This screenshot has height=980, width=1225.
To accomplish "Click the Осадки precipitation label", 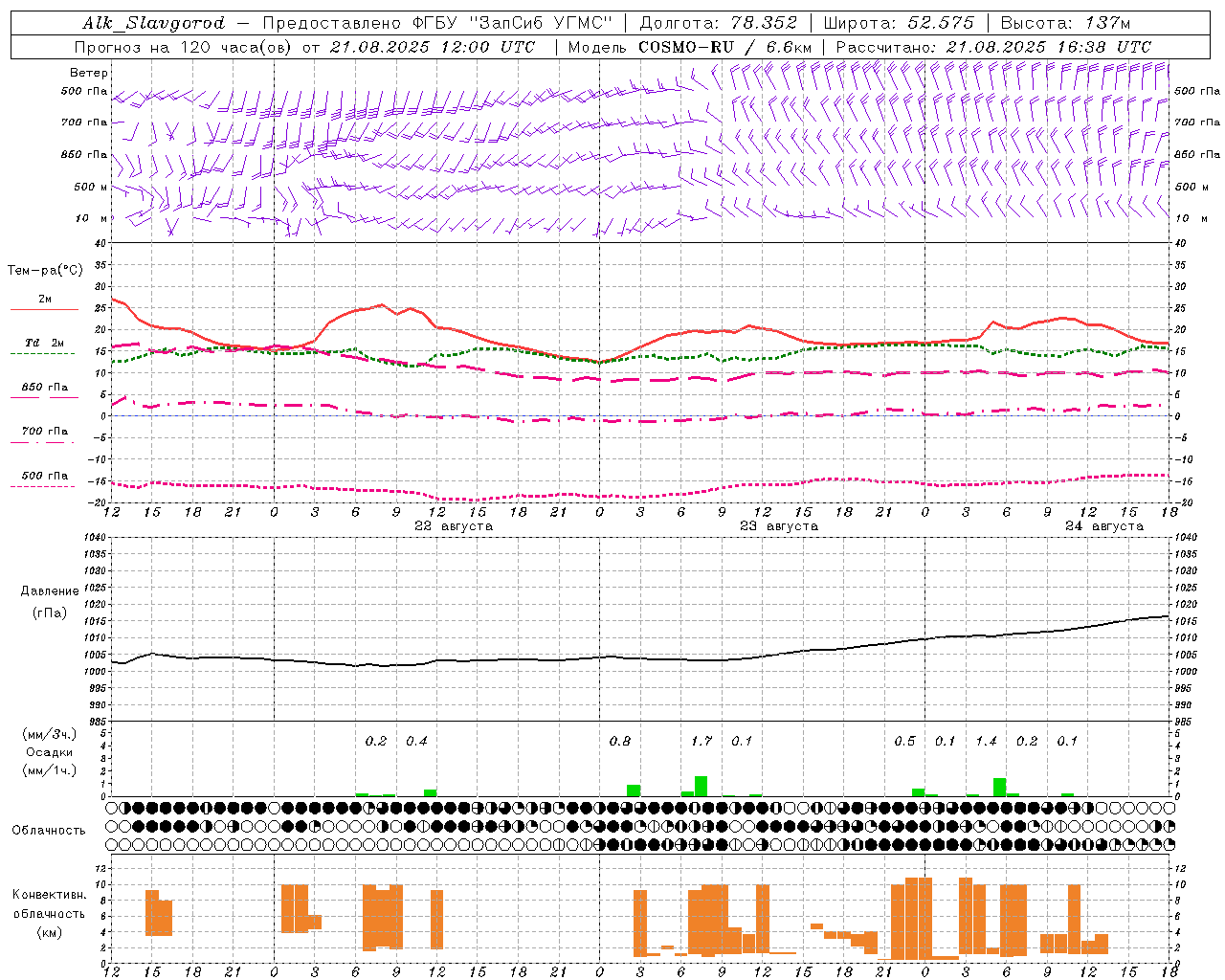I will [x=49, y=752].
